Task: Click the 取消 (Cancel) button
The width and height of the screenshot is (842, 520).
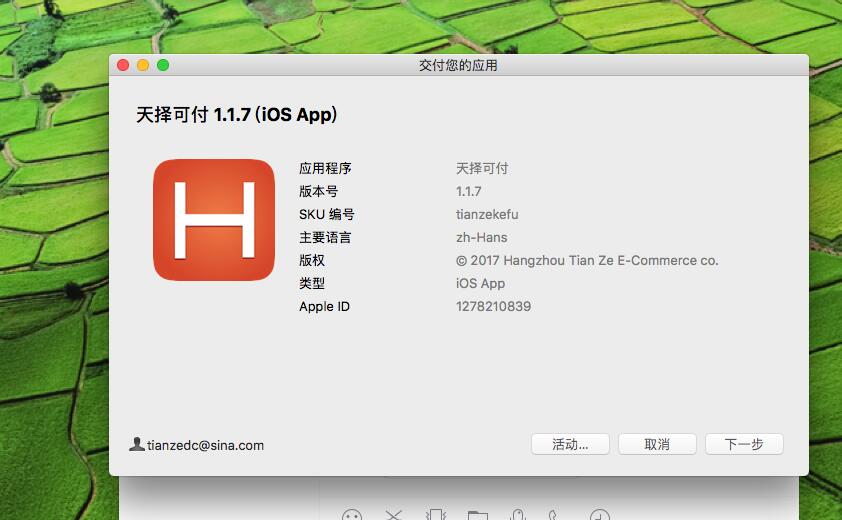Action: 657,444
